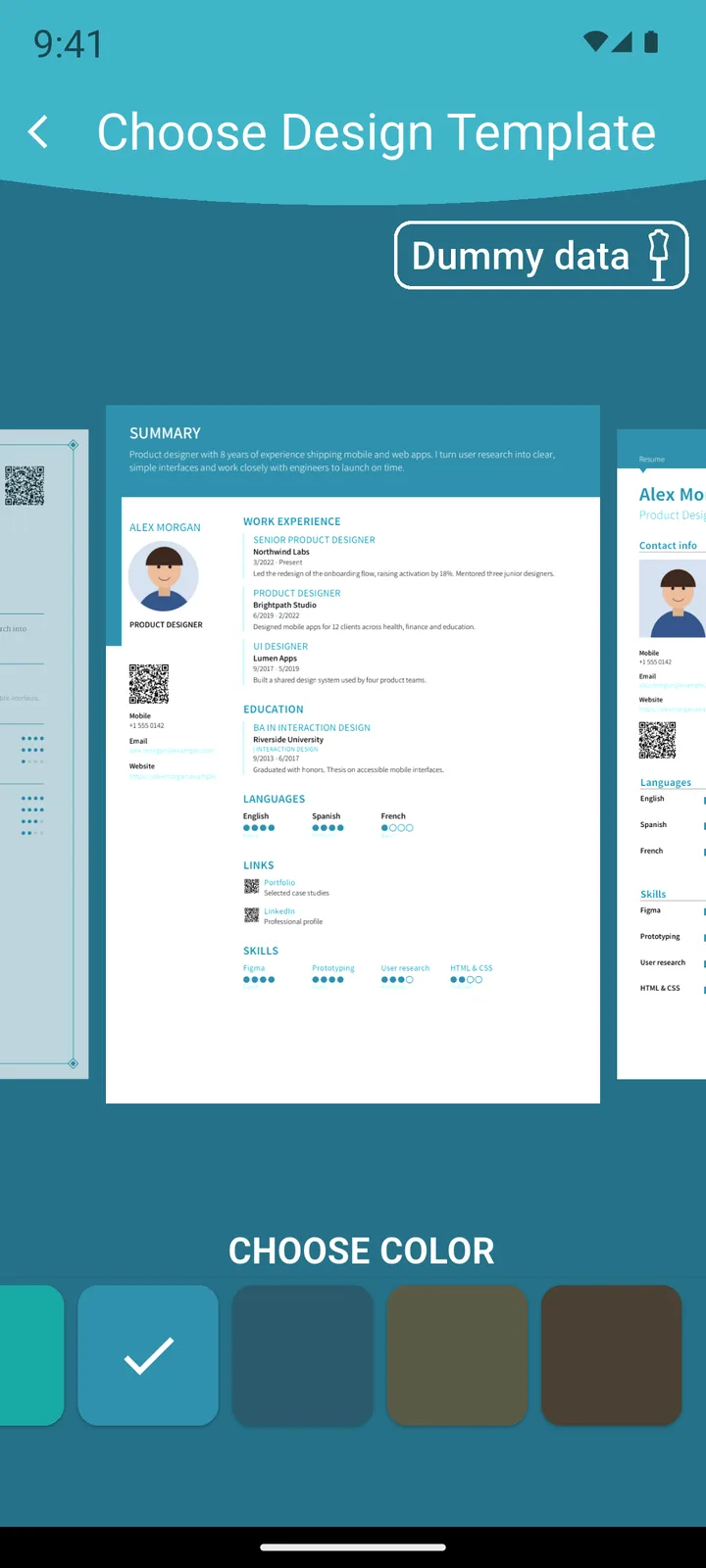The height and width of the screenshot is (1568, 706).
Task: Tap the mannequin icon in Dummy data button
Action: (659, 256)
